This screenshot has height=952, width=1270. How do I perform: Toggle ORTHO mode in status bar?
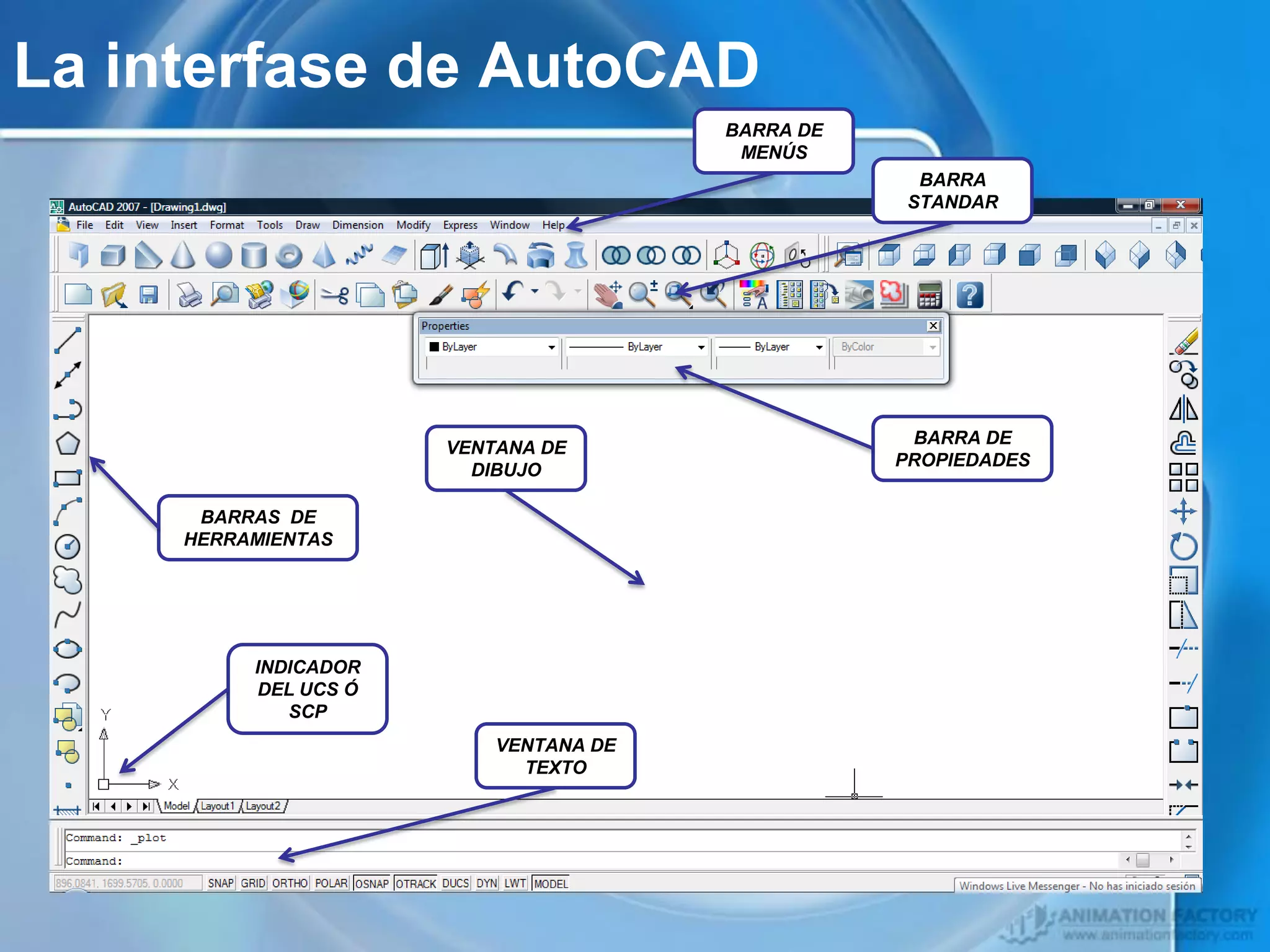click(290, 883)
